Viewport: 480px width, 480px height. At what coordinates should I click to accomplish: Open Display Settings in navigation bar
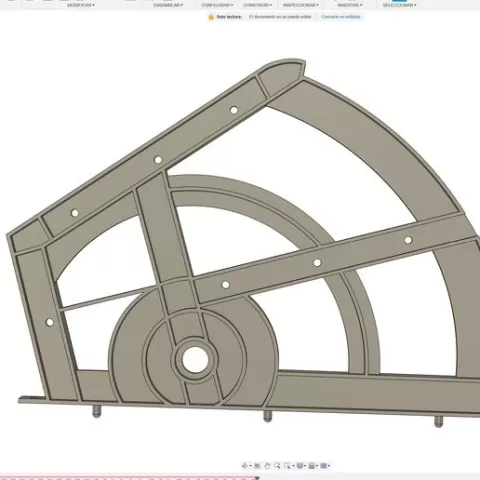click(300, 466)
